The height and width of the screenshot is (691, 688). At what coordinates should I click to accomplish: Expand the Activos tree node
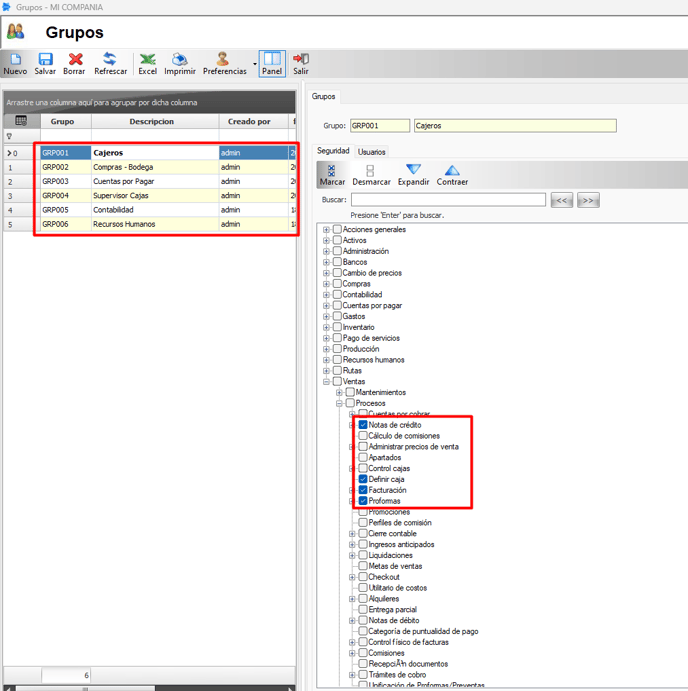pyautogui.click(x=326, y=241)
